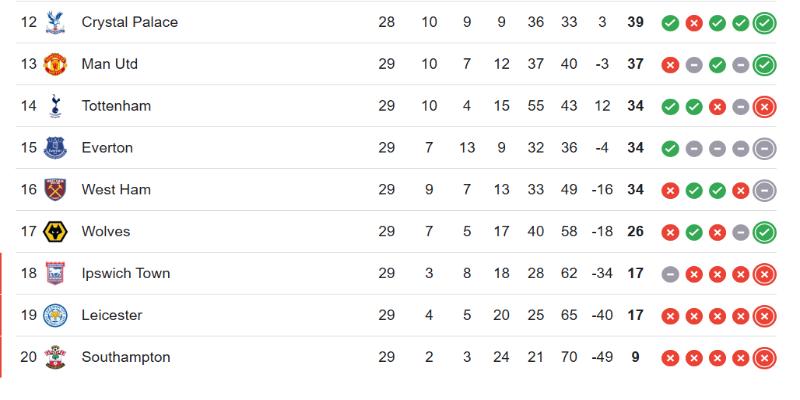Click the Ipswich Town club crest

pos(55,273)
